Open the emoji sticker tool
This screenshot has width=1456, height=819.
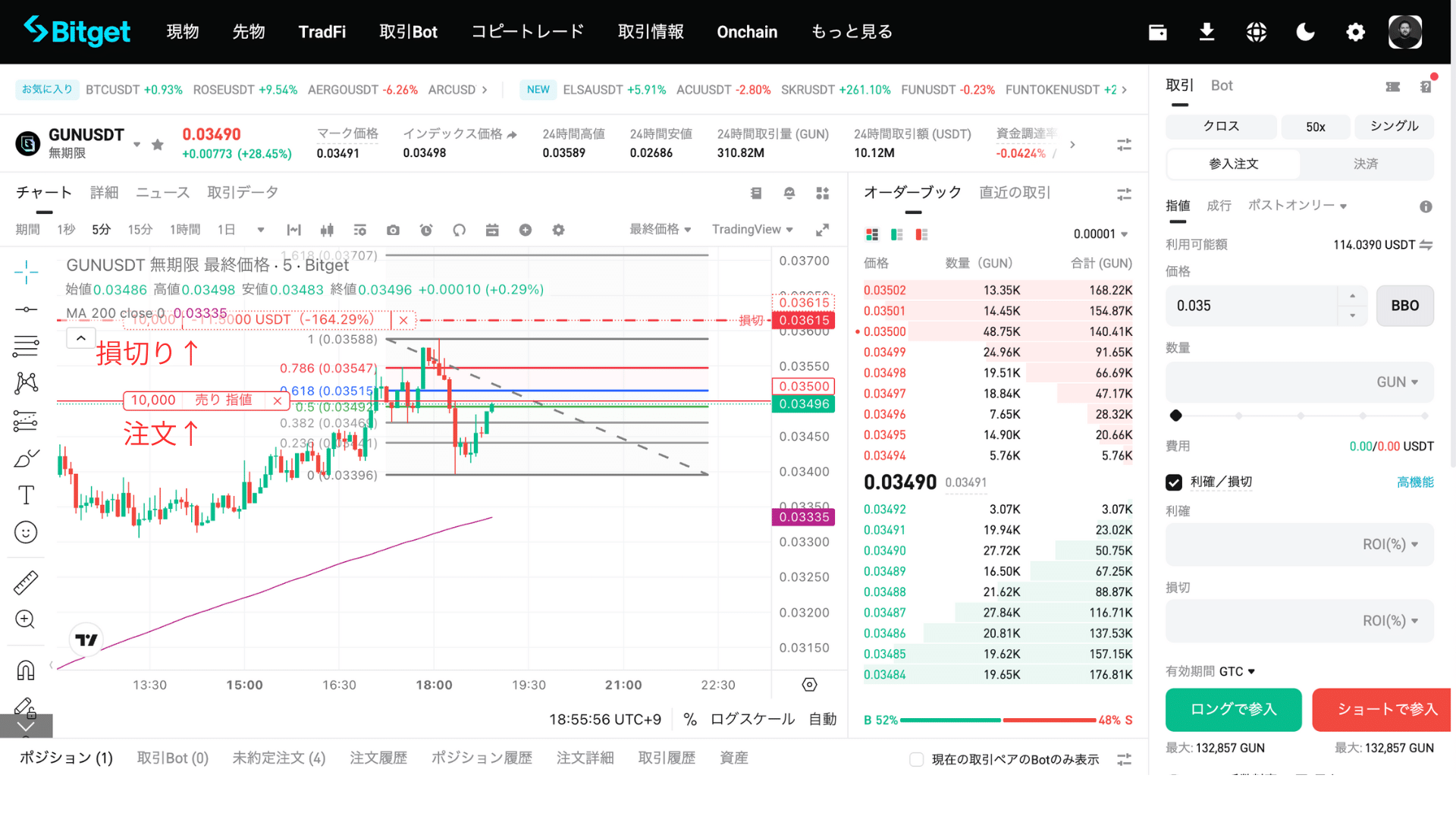click(x=26, y=532)
